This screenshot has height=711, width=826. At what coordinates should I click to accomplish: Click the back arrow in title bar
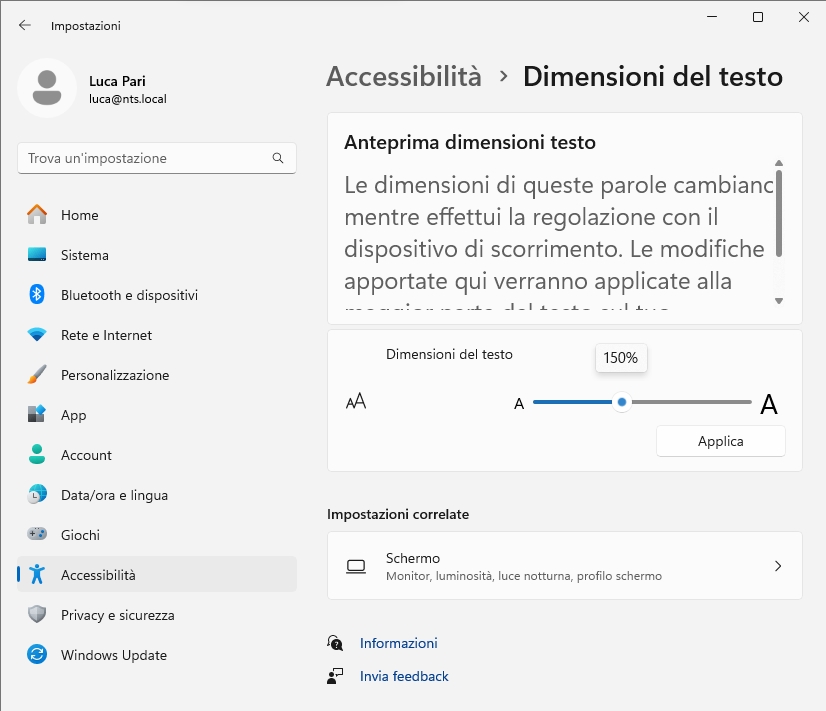click(25, 25)
